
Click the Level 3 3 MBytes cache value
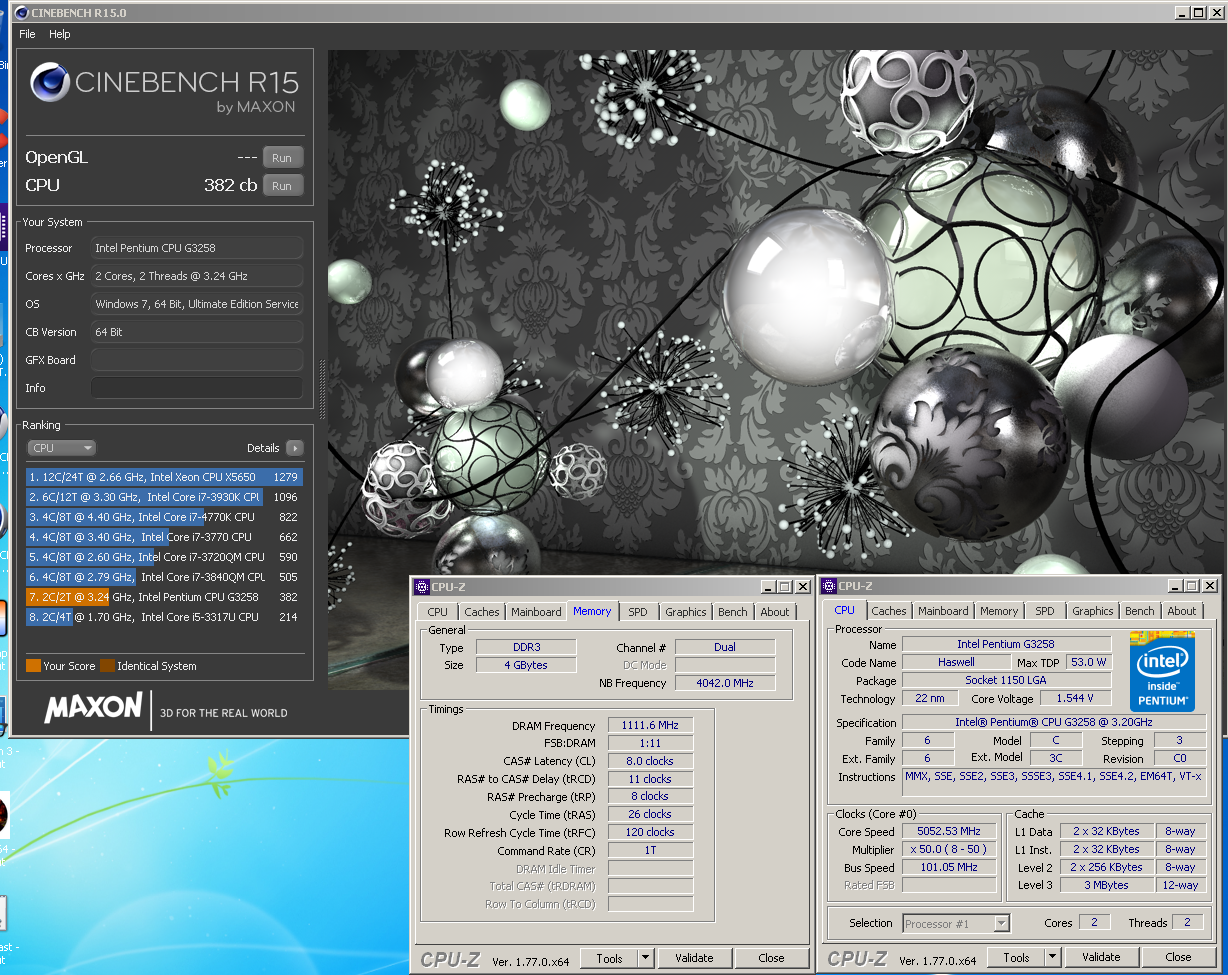1106,885
